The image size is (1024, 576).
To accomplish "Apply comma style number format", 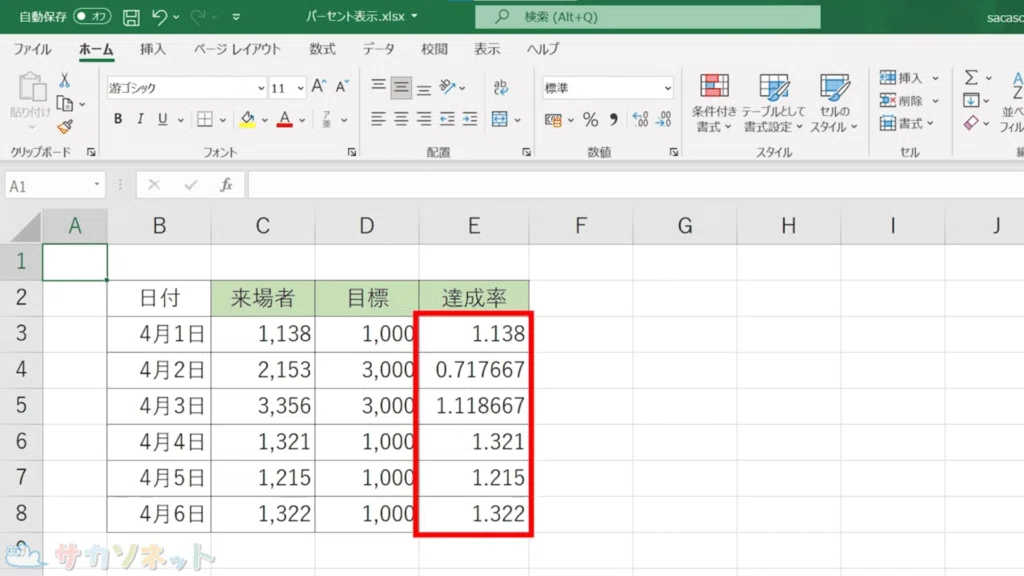I will pos(613,120).
